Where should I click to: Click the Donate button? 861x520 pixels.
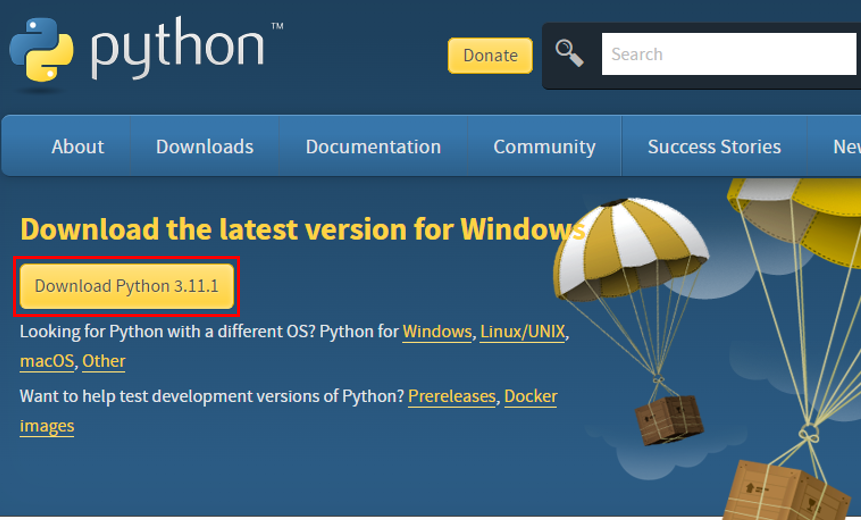pyautogui.click(x=490, y=55)
